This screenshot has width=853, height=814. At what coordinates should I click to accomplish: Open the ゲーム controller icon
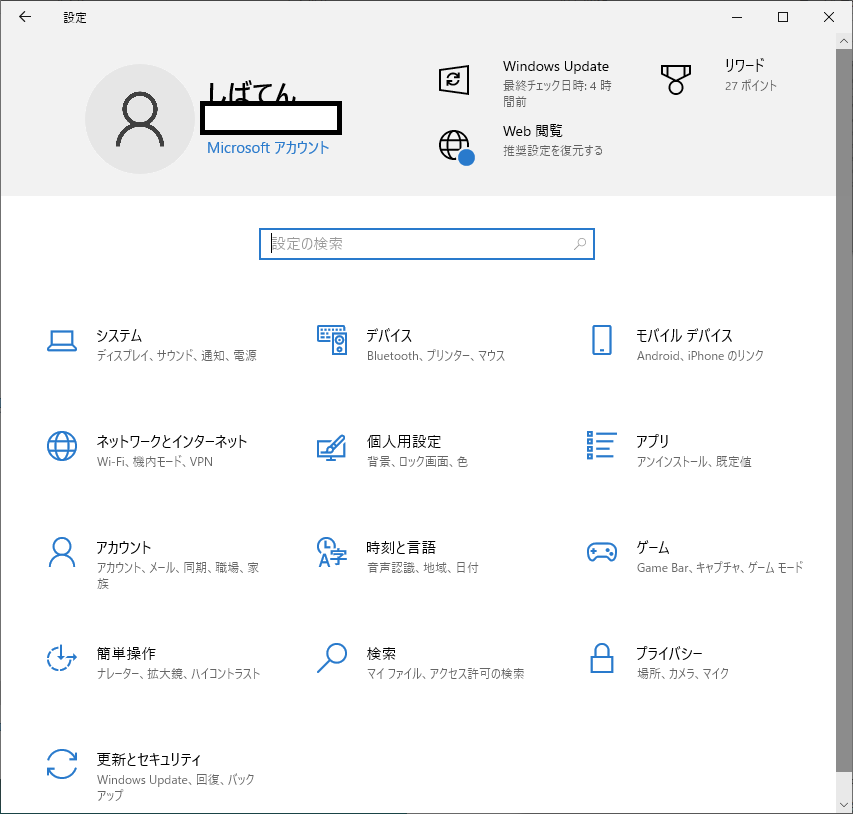[x=601, y=553]
